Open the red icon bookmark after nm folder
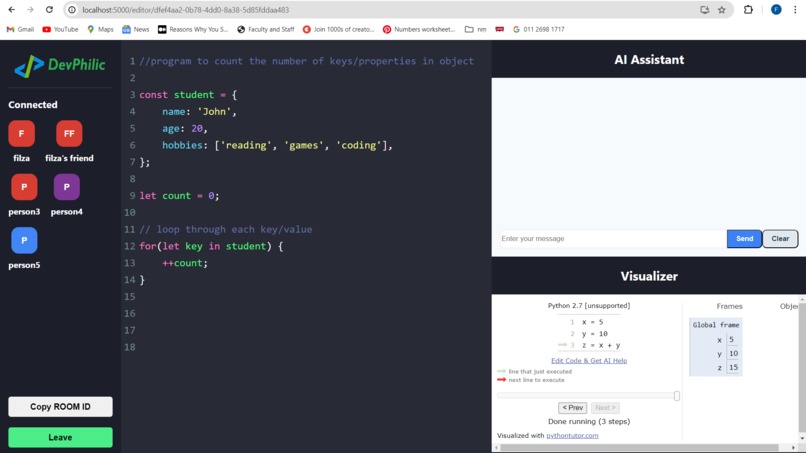The height and width of the screenshot is (453, 806). coord(500,29)
